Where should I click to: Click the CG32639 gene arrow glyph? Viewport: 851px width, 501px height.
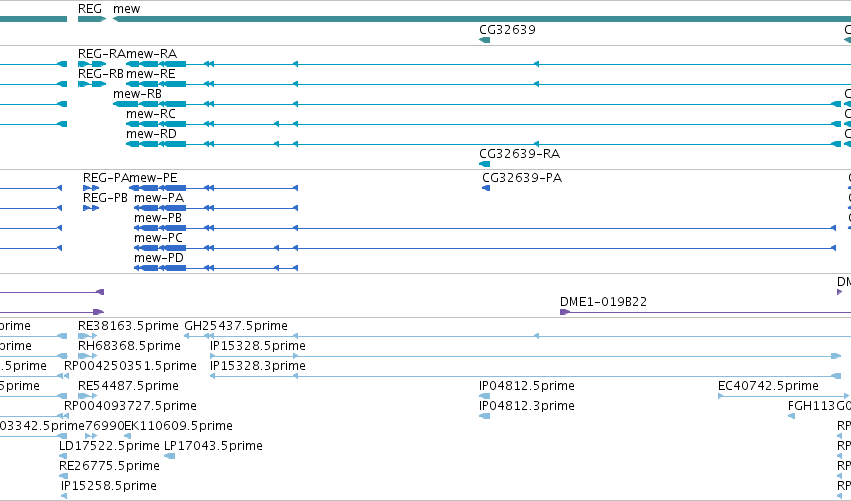point(485,40)
